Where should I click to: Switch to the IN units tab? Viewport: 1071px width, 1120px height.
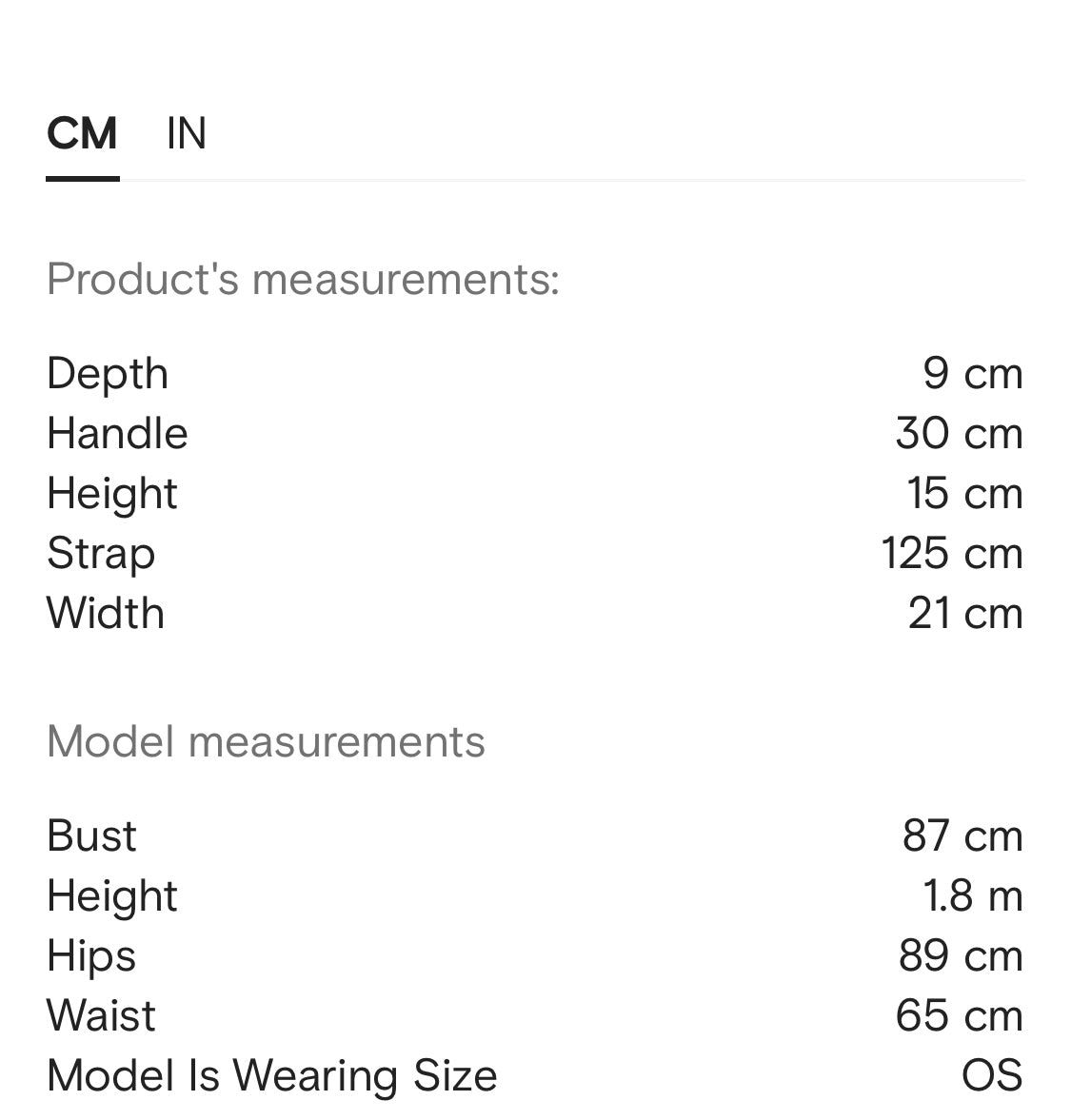point(186,133)
